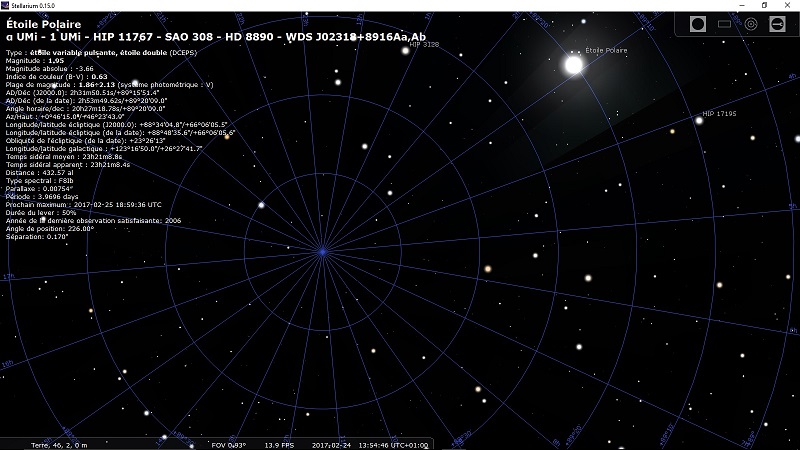Image resolution: width=800 pixels, height=450 pixels.
Task: Click the date 2017-02-24 in status bar
Action: 331,444
